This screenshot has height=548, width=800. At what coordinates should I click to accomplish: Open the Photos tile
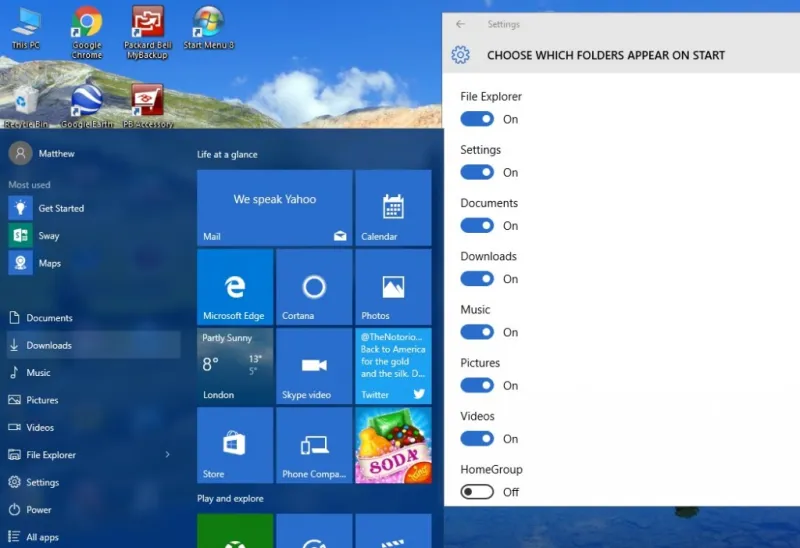click(x=393, y=287)
